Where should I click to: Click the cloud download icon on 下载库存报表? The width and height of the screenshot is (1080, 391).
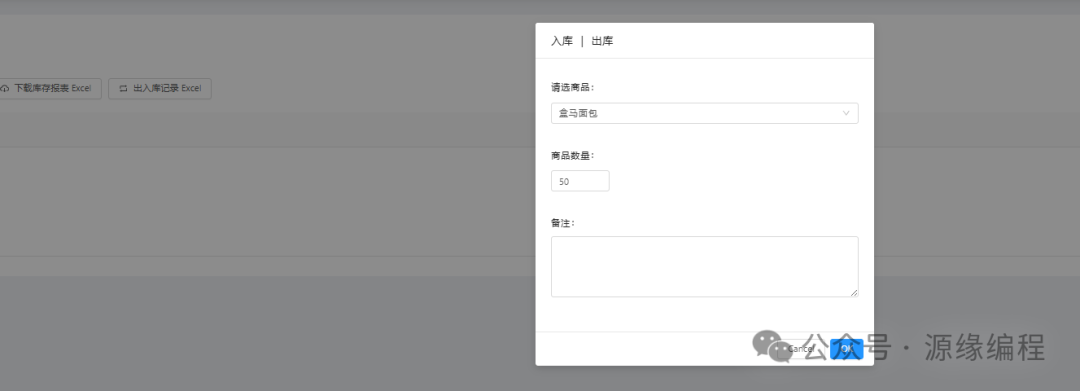coord(5,89)
